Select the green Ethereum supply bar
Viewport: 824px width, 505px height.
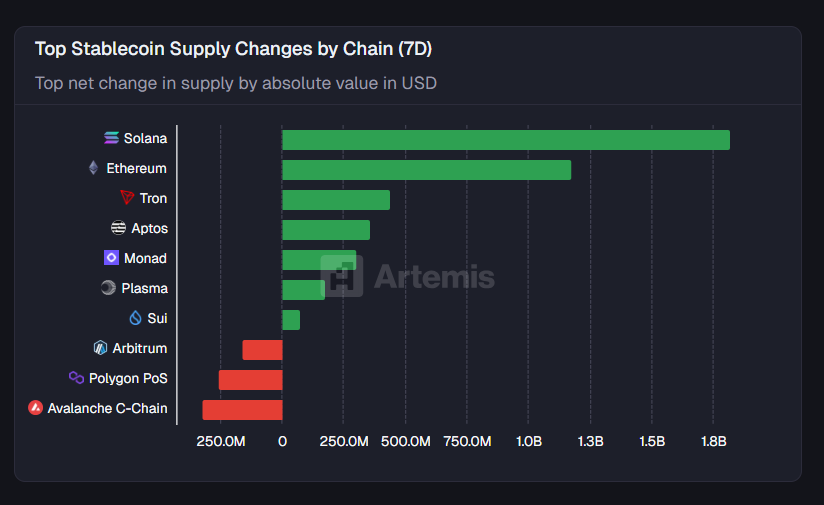[426, 170]
